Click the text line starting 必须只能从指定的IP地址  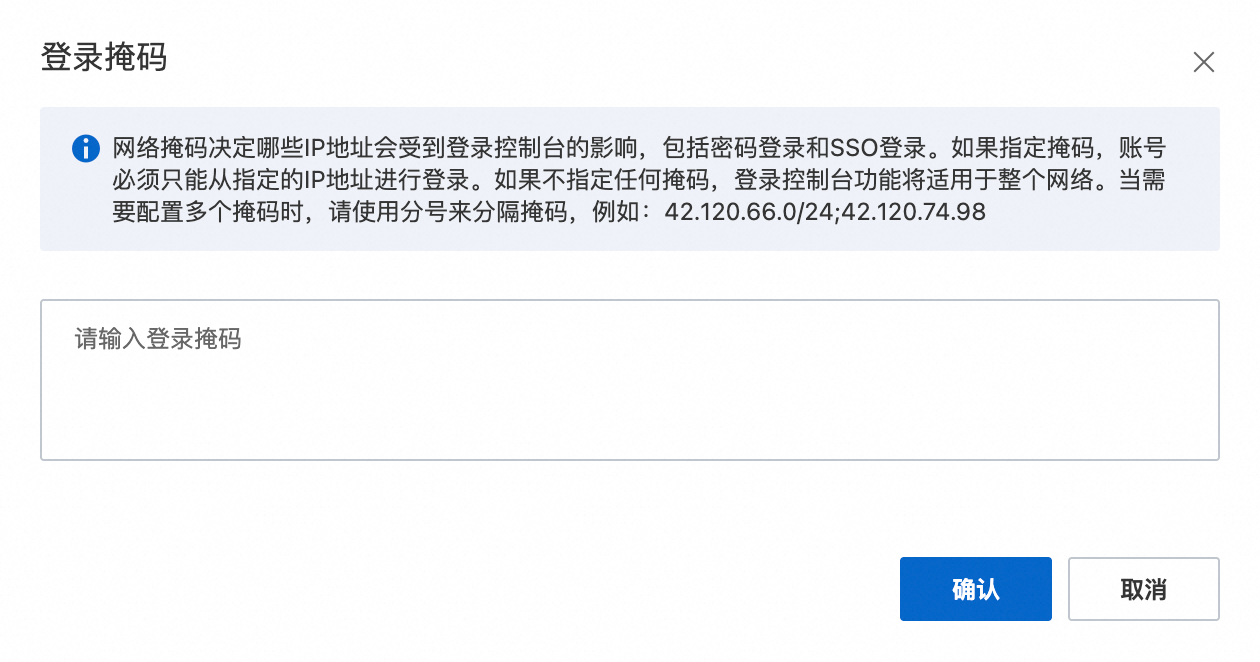pos(639,181)
